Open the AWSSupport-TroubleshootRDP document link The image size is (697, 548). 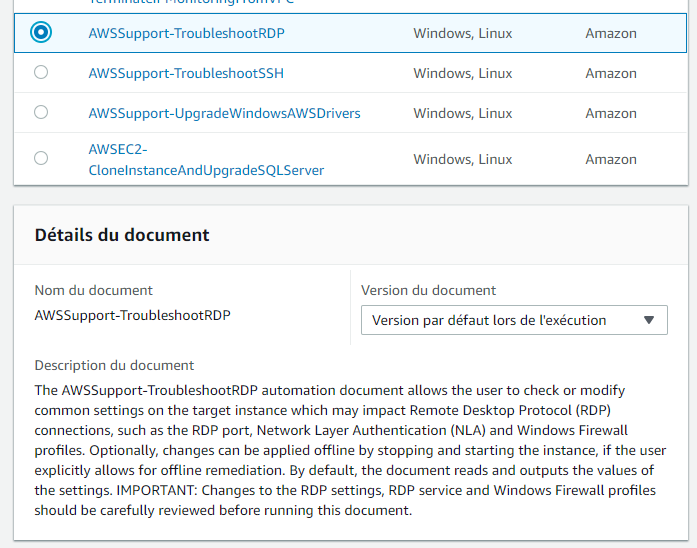click(186, 33)
